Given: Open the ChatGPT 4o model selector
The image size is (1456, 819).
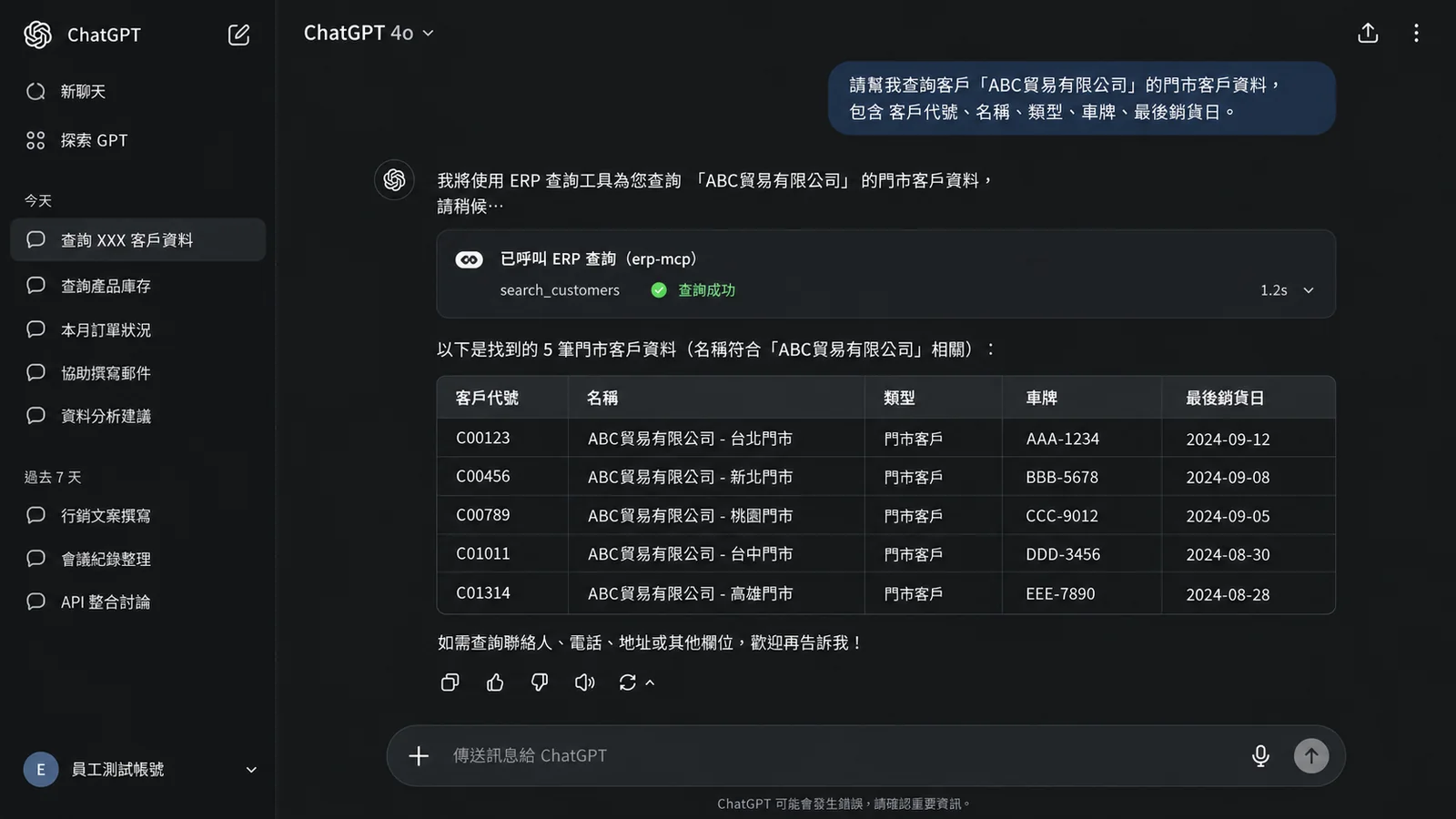Looking at the screenshot, I should (369, 33).
